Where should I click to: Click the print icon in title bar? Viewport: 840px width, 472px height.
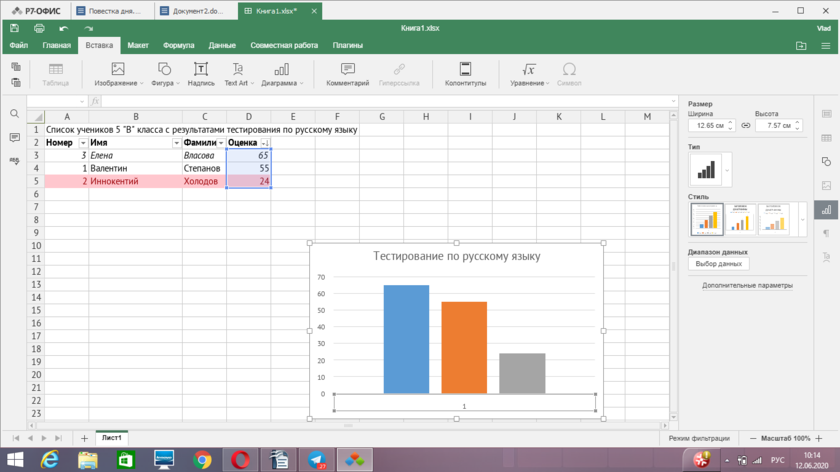click(x=39, y=28)
